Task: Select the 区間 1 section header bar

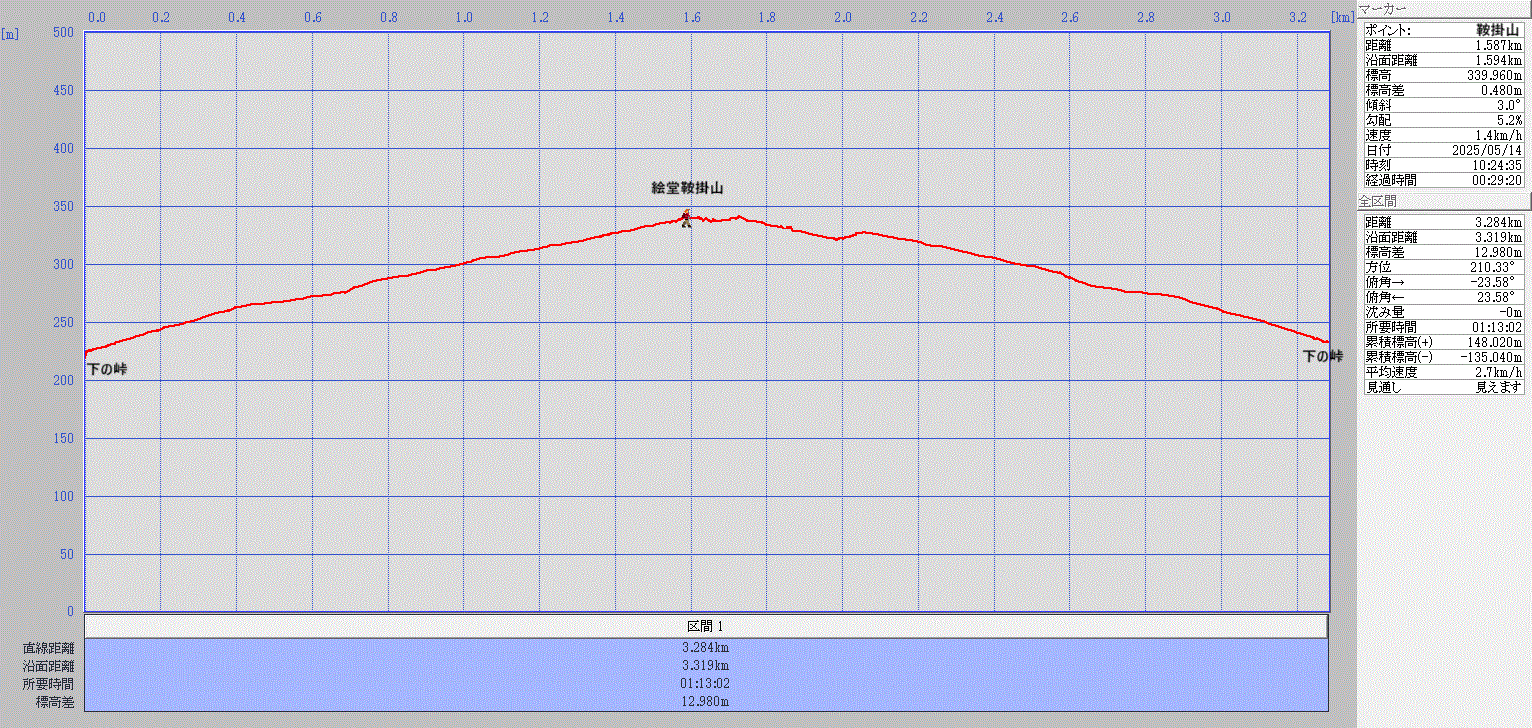Action: 706,626
